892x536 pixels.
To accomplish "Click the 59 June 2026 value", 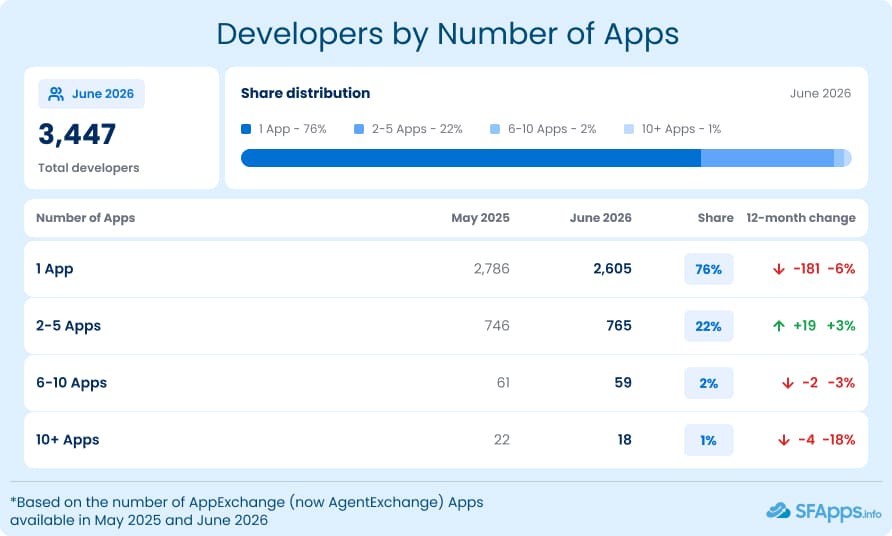I will coord(623,382).
